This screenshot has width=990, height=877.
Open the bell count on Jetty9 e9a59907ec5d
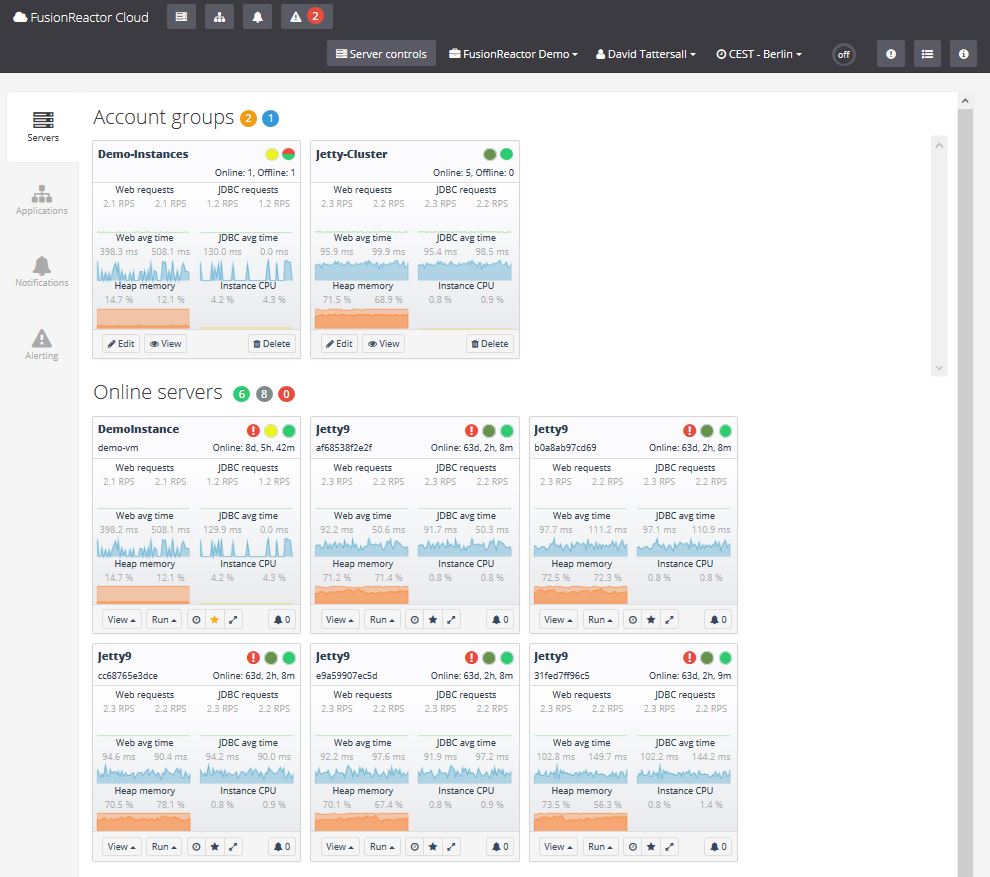click(500, 847)
